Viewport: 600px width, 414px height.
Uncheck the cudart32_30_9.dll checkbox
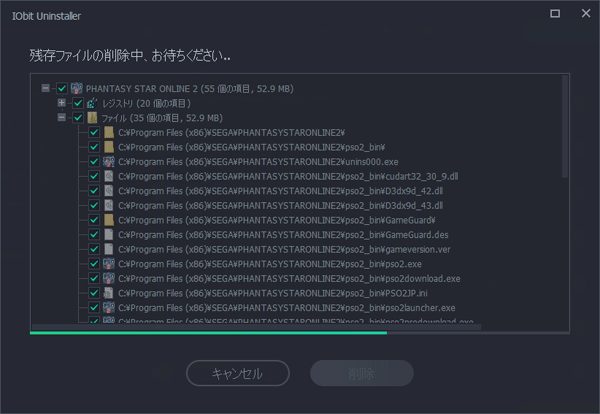pyautogui.click(x=94, y=176)
